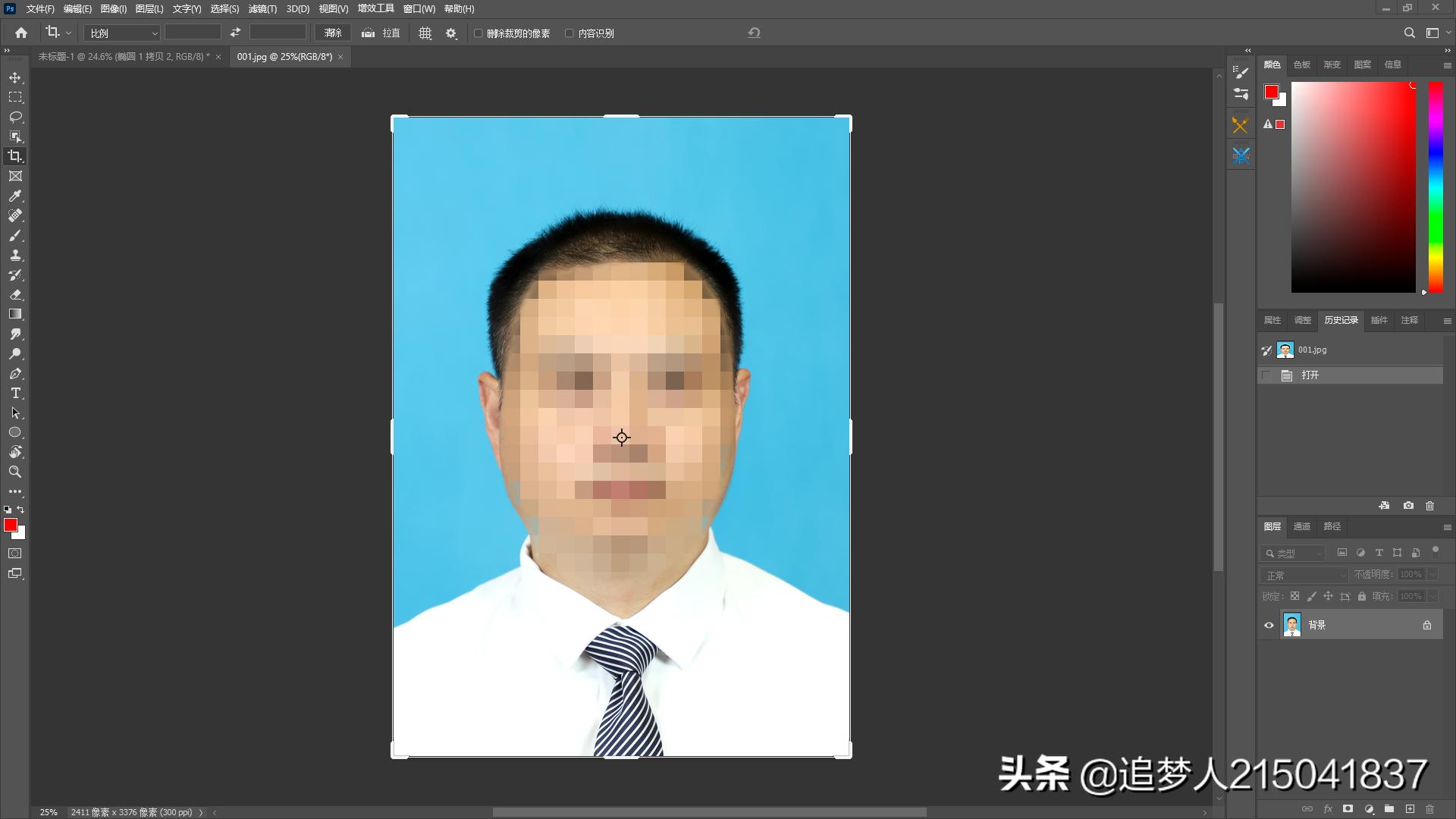1456x819 pixels.
Task: Click the new snapshot camera icon in History panel
Action: coord(1407,505)
